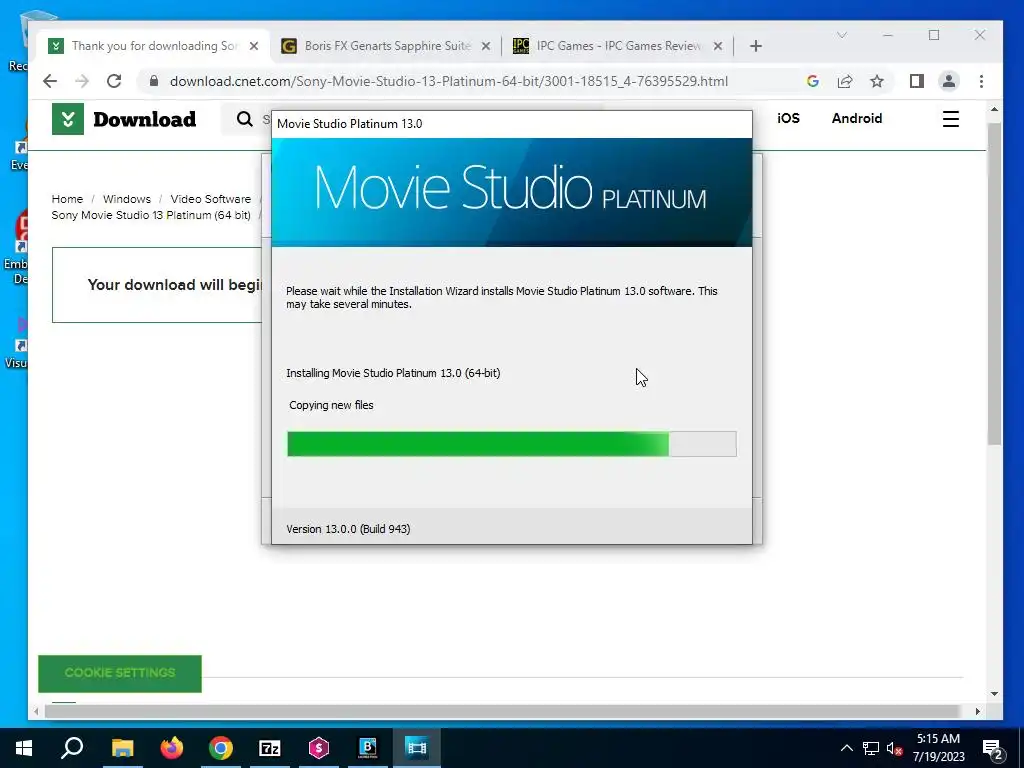Open the iOS section link
1024x768 pixels.
click(788, 118)
